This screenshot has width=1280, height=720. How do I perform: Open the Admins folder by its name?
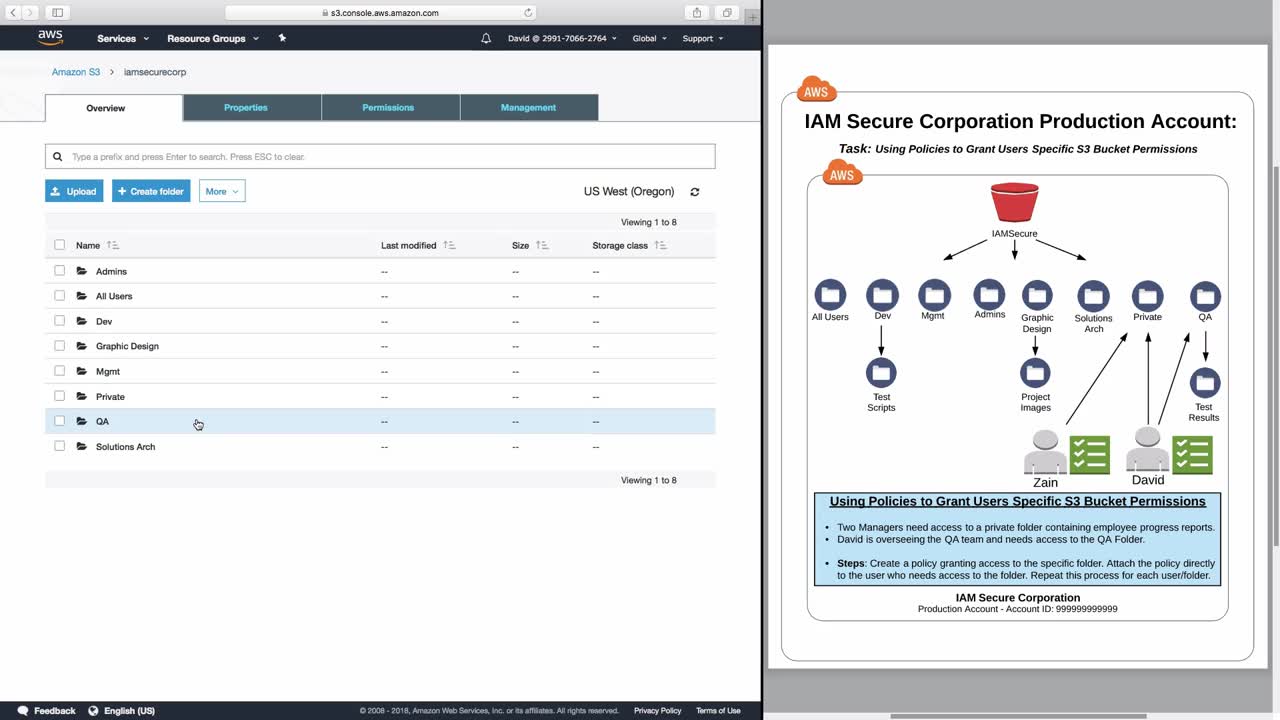tap(111, 272)
